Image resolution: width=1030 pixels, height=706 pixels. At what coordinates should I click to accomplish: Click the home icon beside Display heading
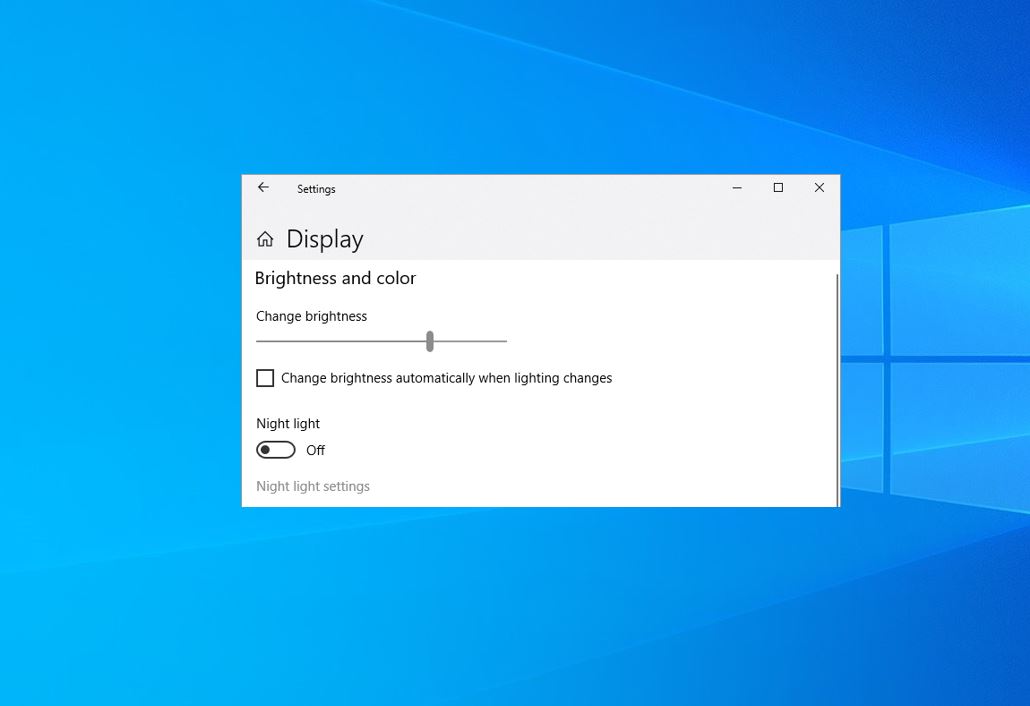(x=264, y=238)
